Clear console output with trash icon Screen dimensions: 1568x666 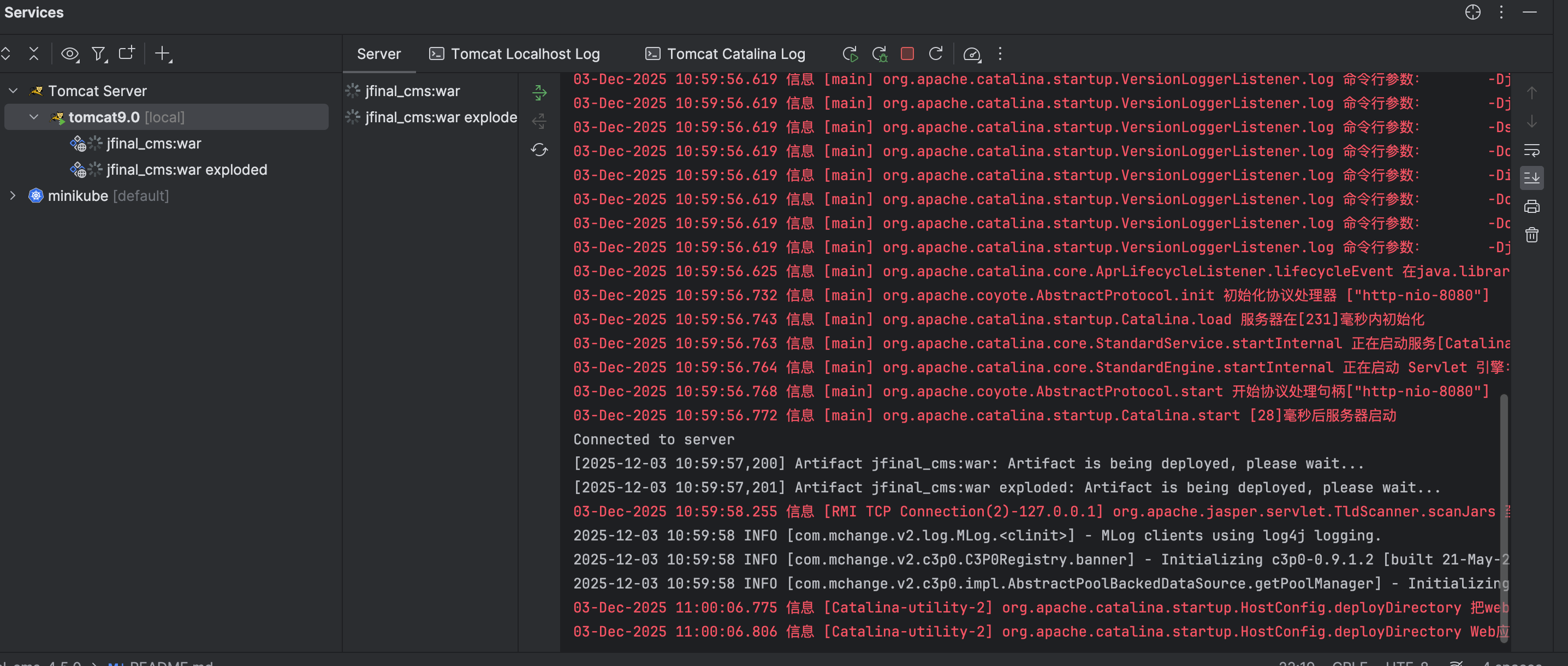pos(1531,235)
